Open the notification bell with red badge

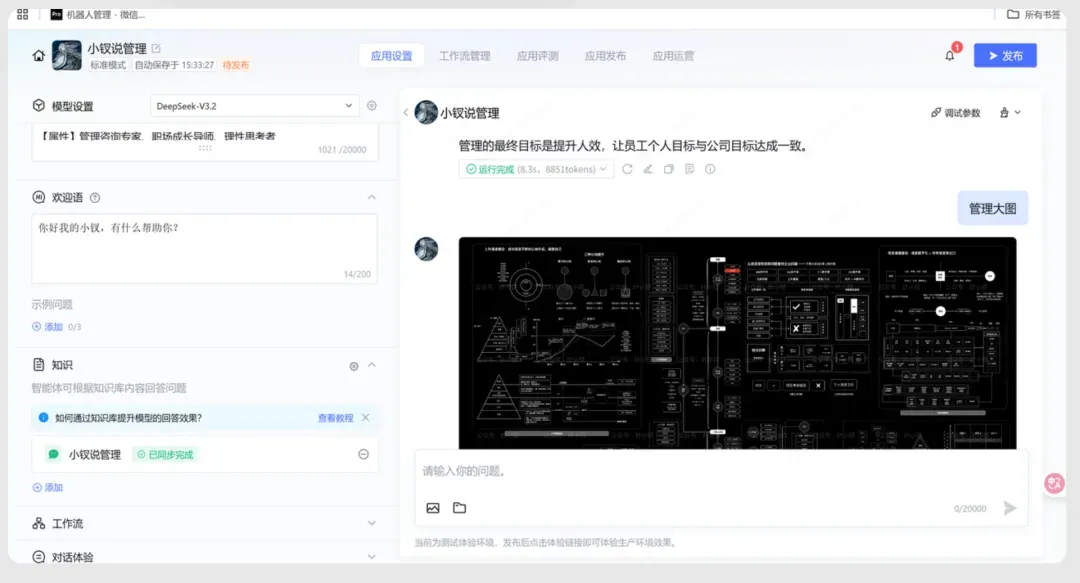coord(950,56)
